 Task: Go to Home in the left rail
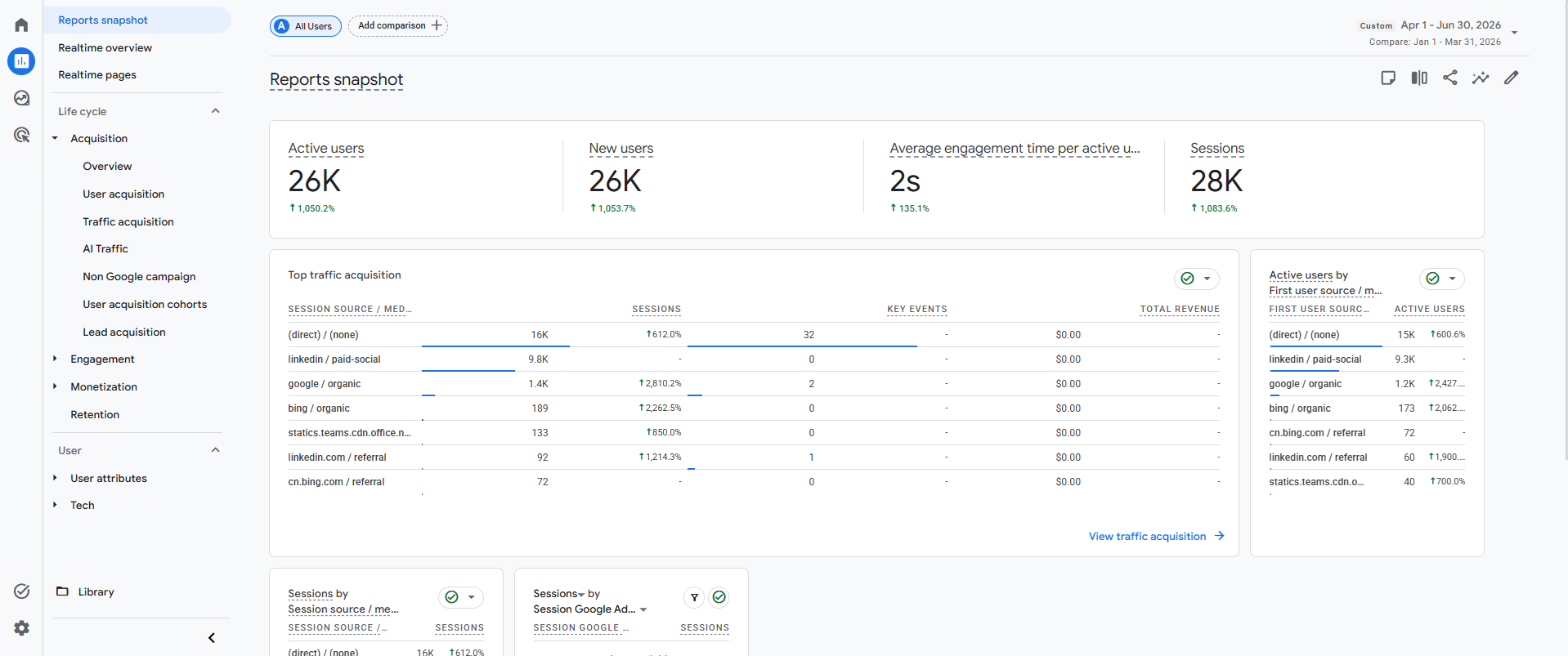(x=21, y=25)
